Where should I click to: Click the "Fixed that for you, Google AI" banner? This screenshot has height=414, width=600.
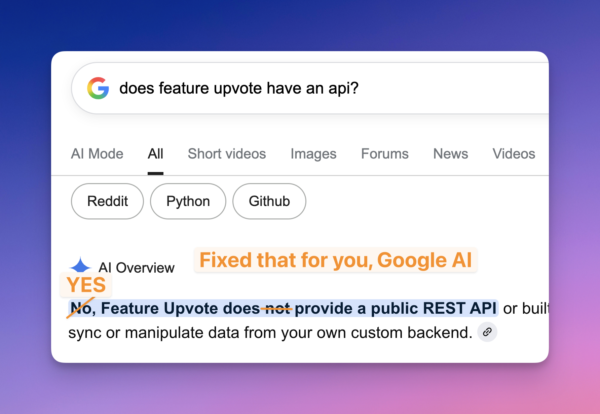click(336, 260)
